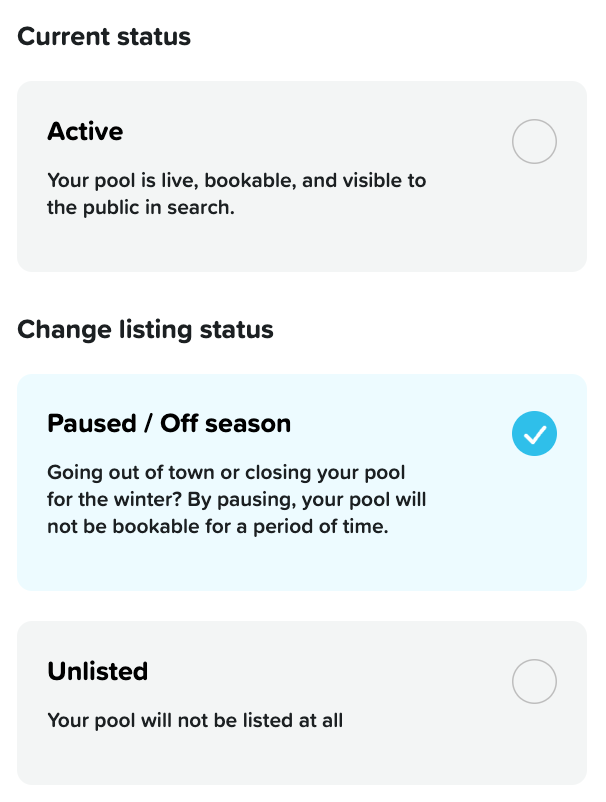Click "Your pool will not be listed at all"
The width and height of the screenshot is (606, 802).
click(x=195, y=720)
